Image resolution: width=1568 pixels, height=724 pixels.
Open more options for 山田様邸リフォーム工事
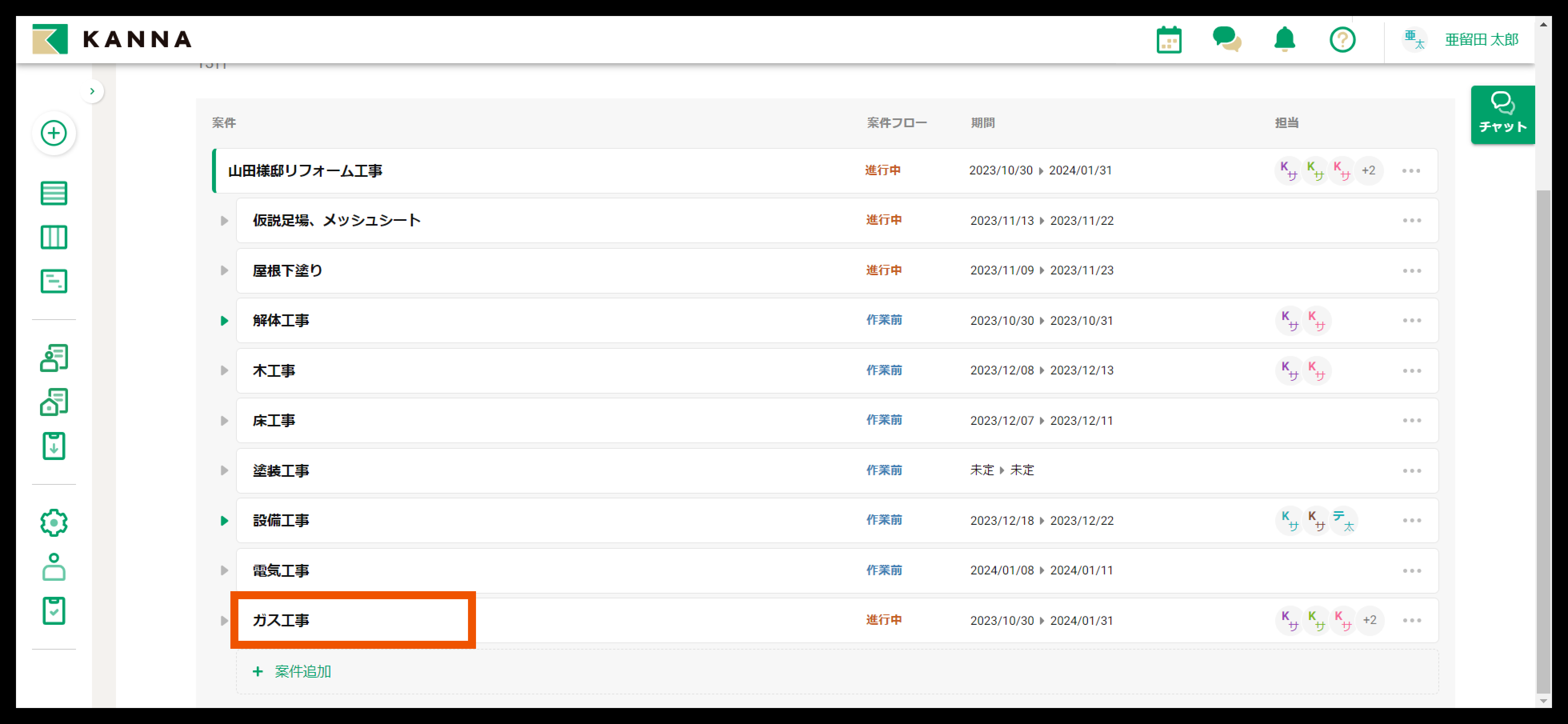pos(1411,171)
